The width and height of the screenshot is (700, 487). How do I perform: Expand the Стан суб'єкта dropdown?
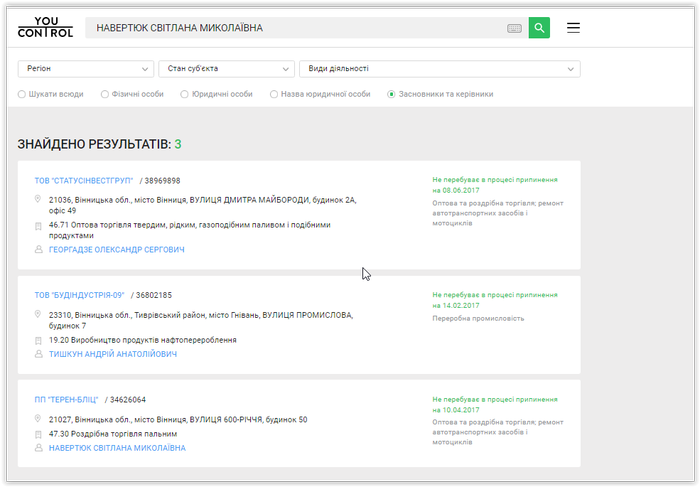point(226,69)
